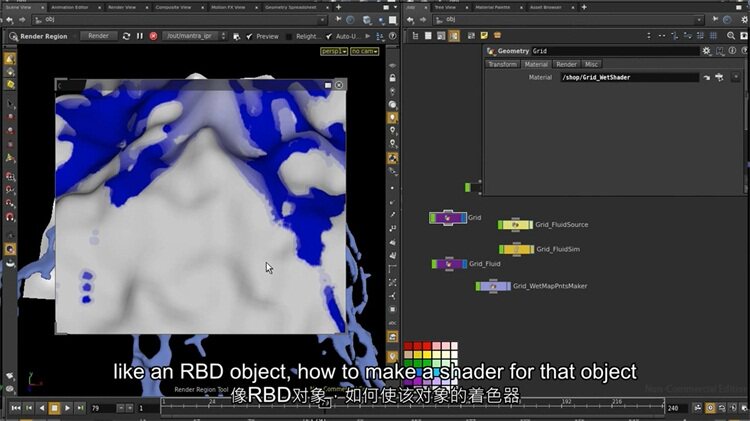Screen dimensions: 750x421
Task: Select the Grid_WetMapPntsMaker node
Action: tap(493, 286)
